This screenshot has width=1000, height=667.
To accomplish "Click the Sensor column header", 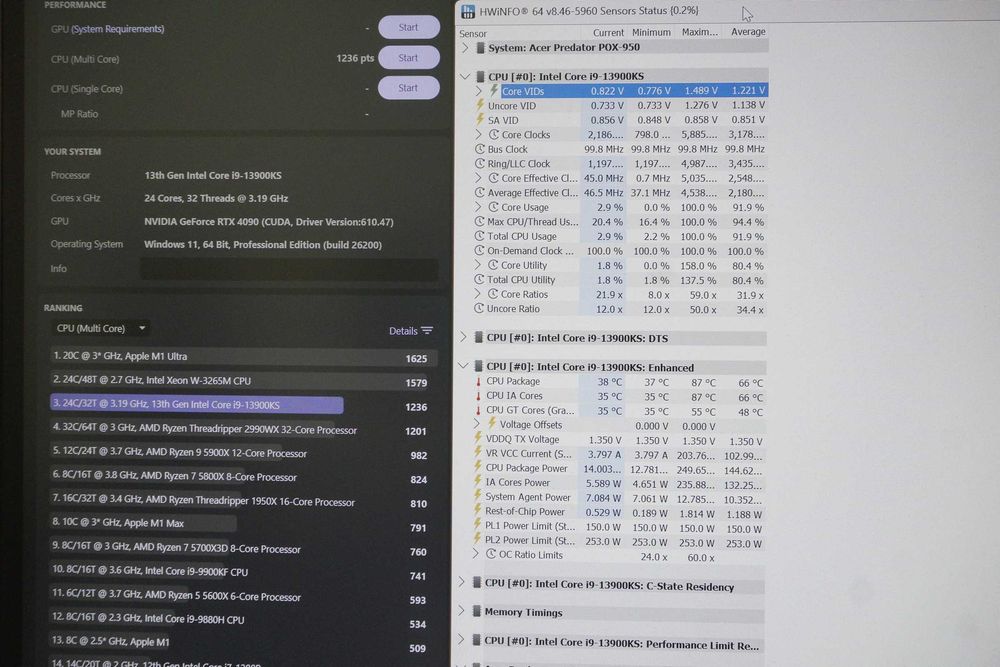I will (x=473, y=34).
